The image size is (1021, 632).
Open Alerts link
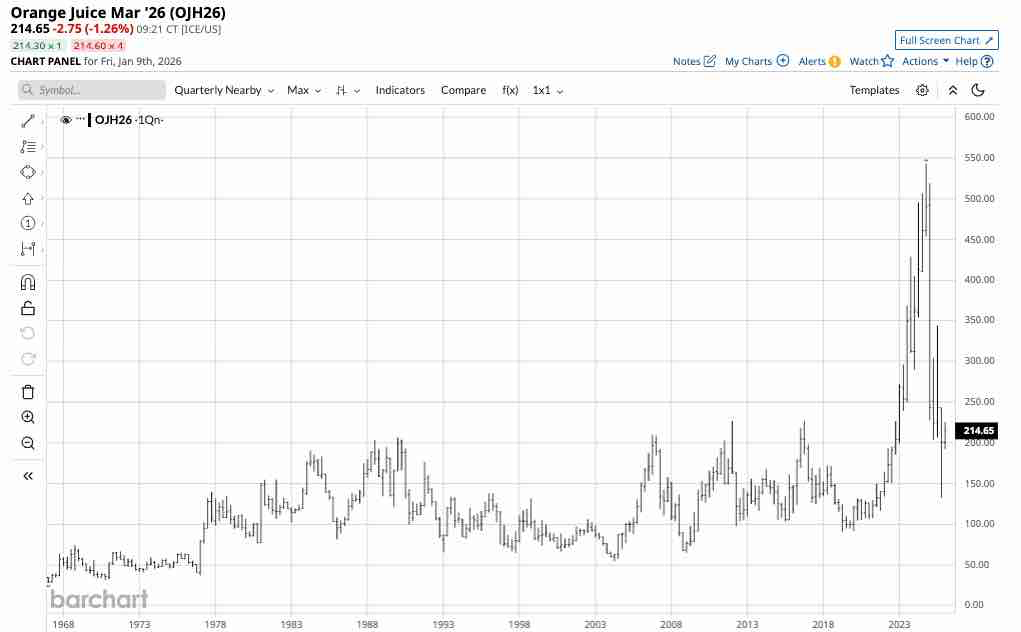tap(819, 61)
